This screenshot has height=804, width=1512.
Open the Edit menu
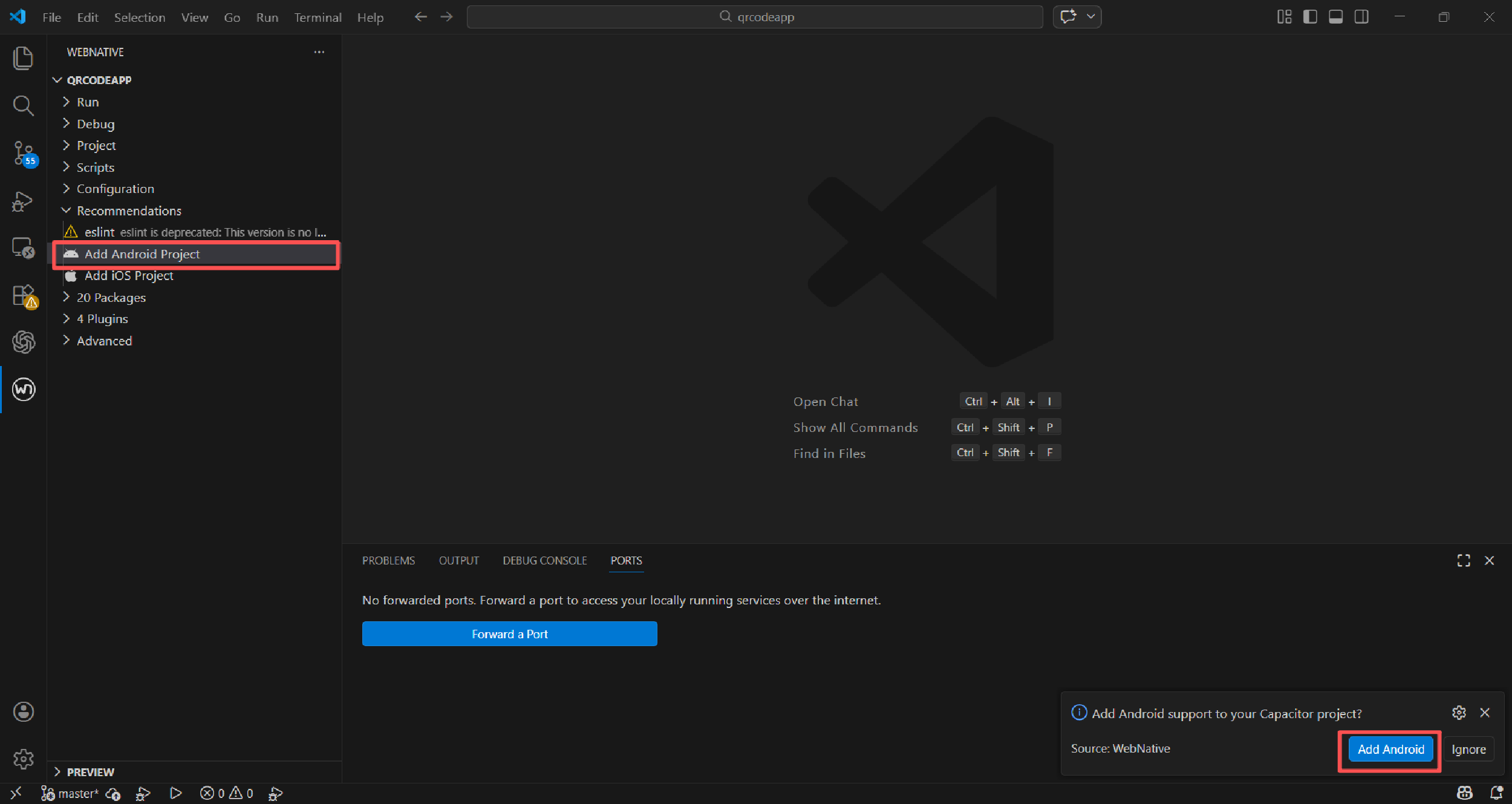tap(88, 18)
